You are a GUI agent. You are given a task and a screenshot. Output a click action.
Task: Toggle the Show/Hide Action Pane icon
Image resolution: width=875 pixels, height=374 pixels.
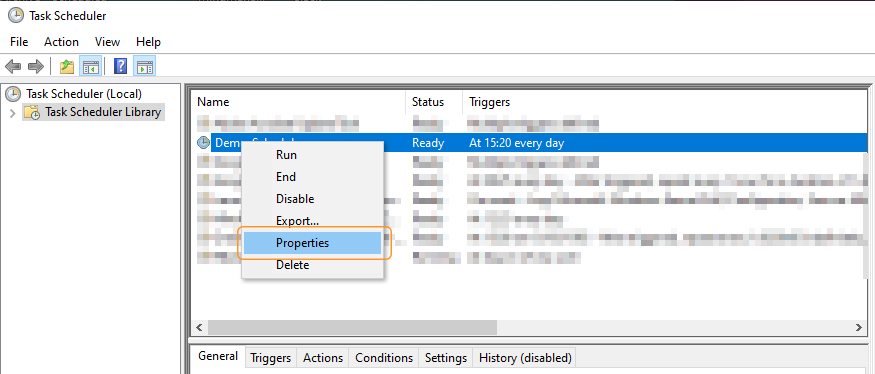tap(145, 67)
